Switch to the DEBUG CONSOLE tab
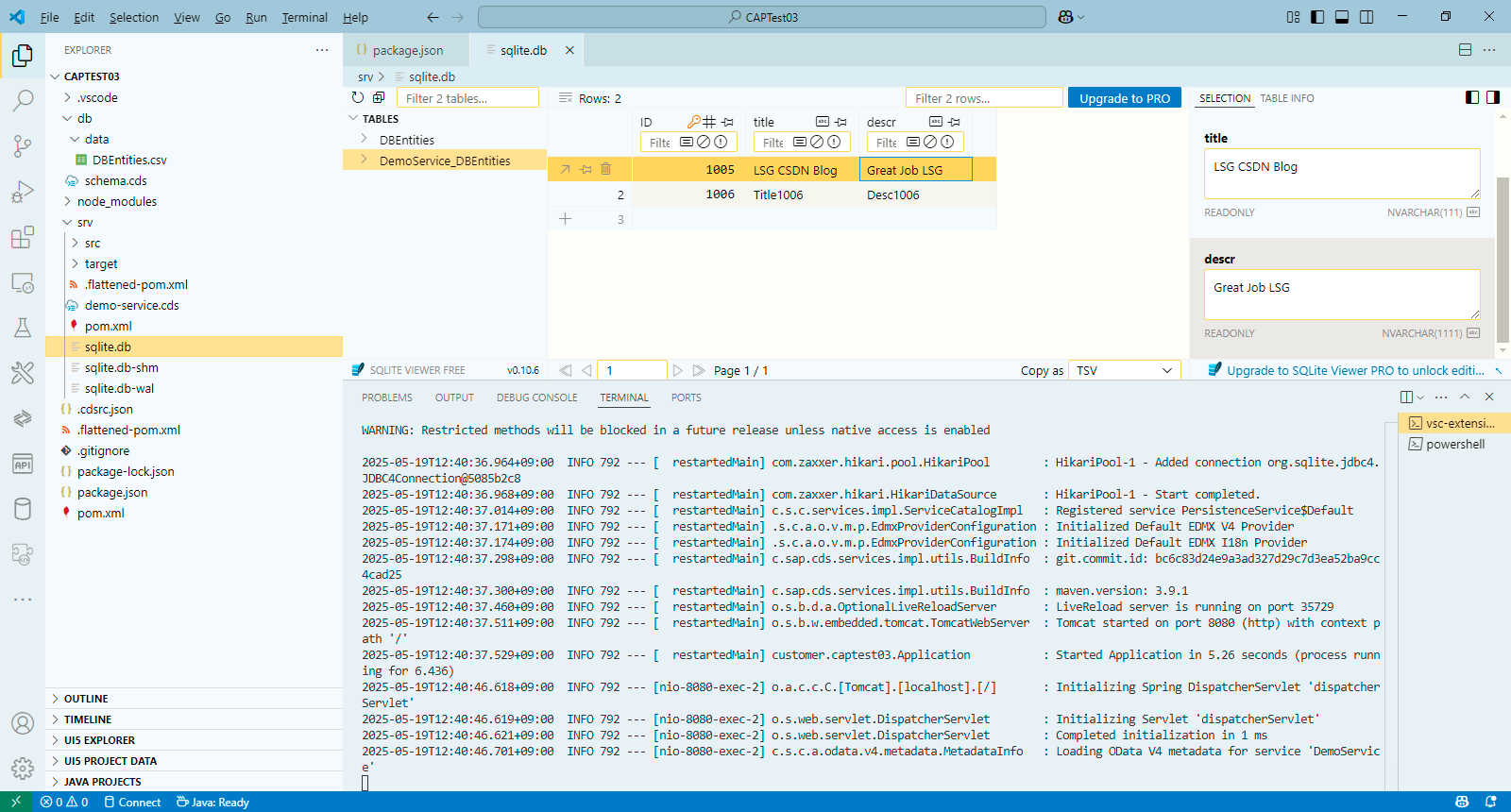 tap(536, 398)
